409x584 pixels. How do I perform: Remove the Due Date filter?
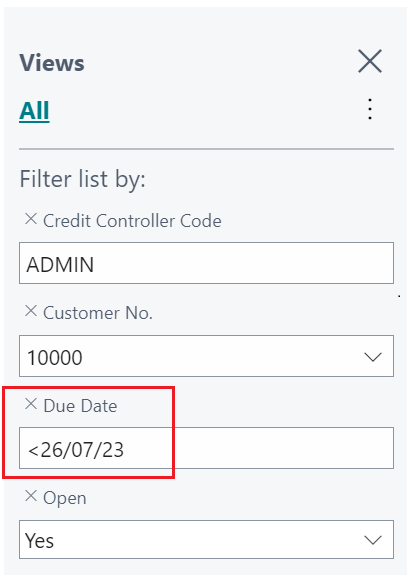(x=31, y=403)
